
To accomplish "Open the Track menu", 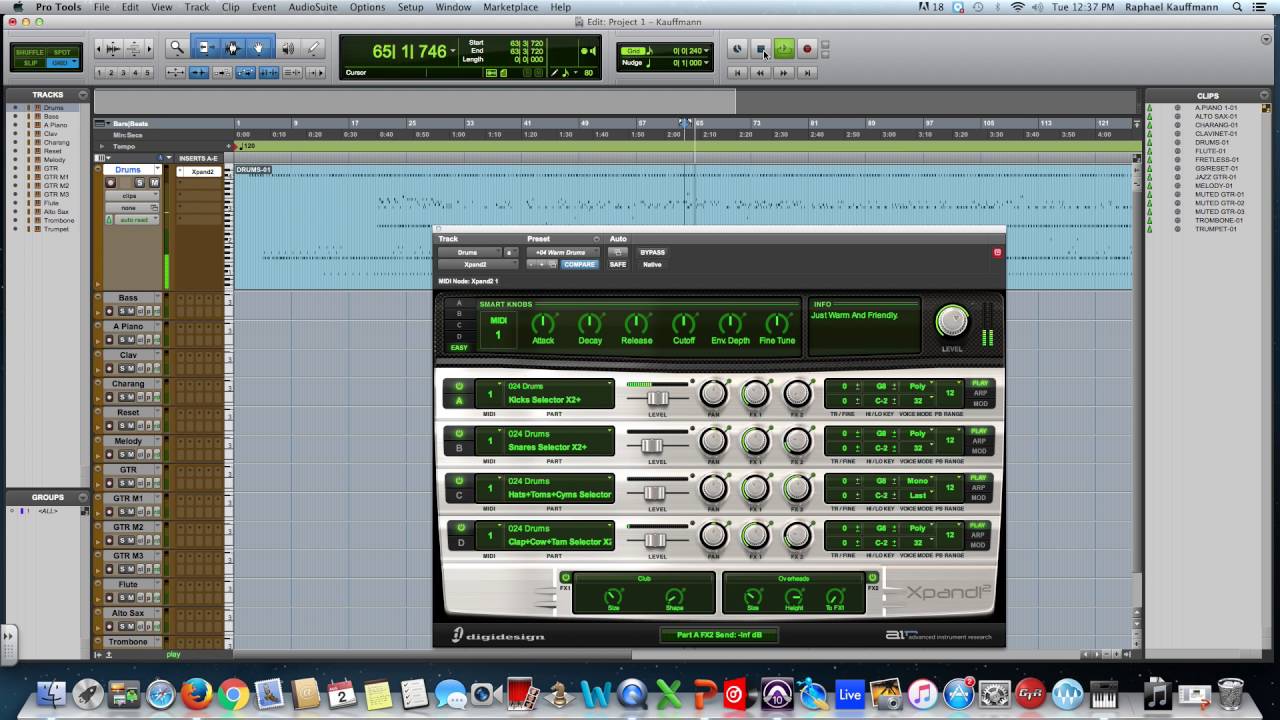I will 197,7.
